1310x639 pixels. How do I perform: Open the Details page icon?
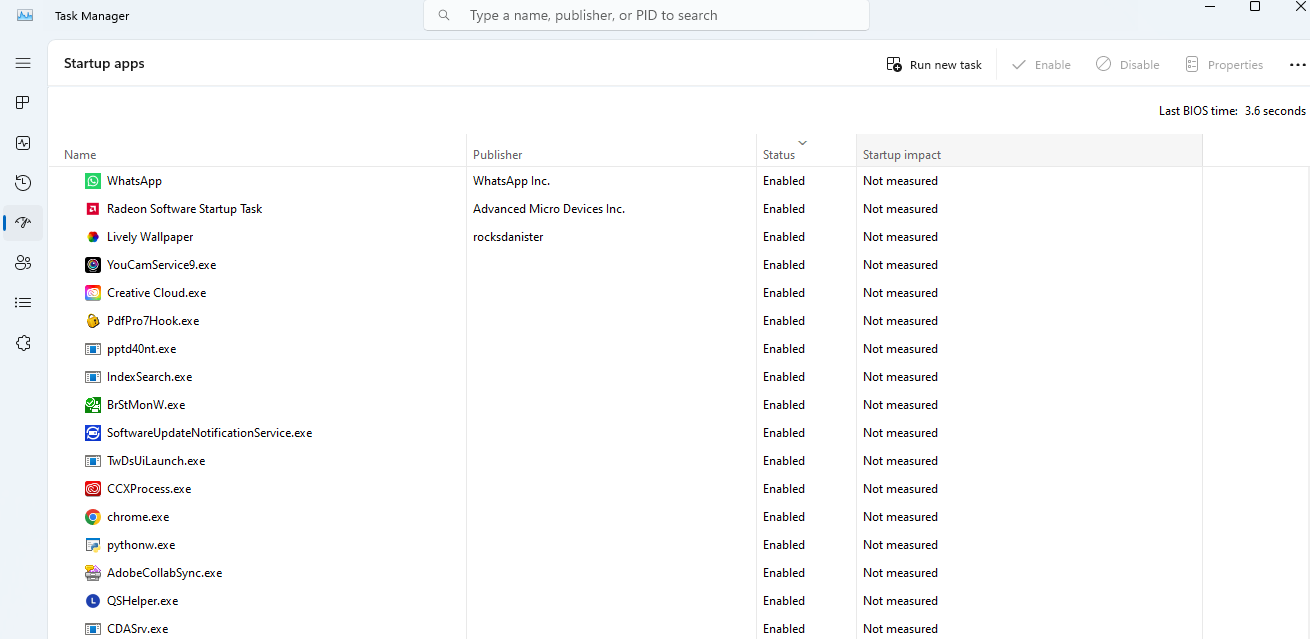click(23, 303)
